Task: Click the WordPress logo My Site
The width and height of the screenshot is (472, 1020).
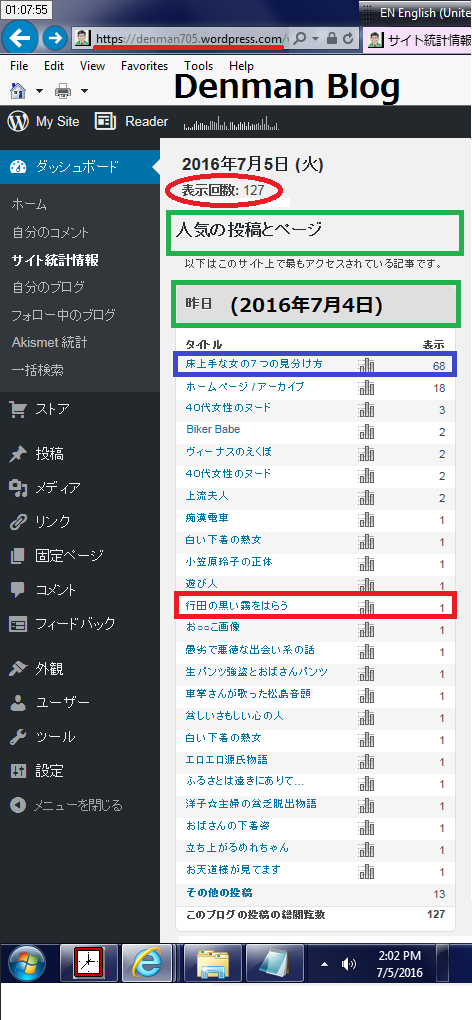Action: click(x=43, y=122)
